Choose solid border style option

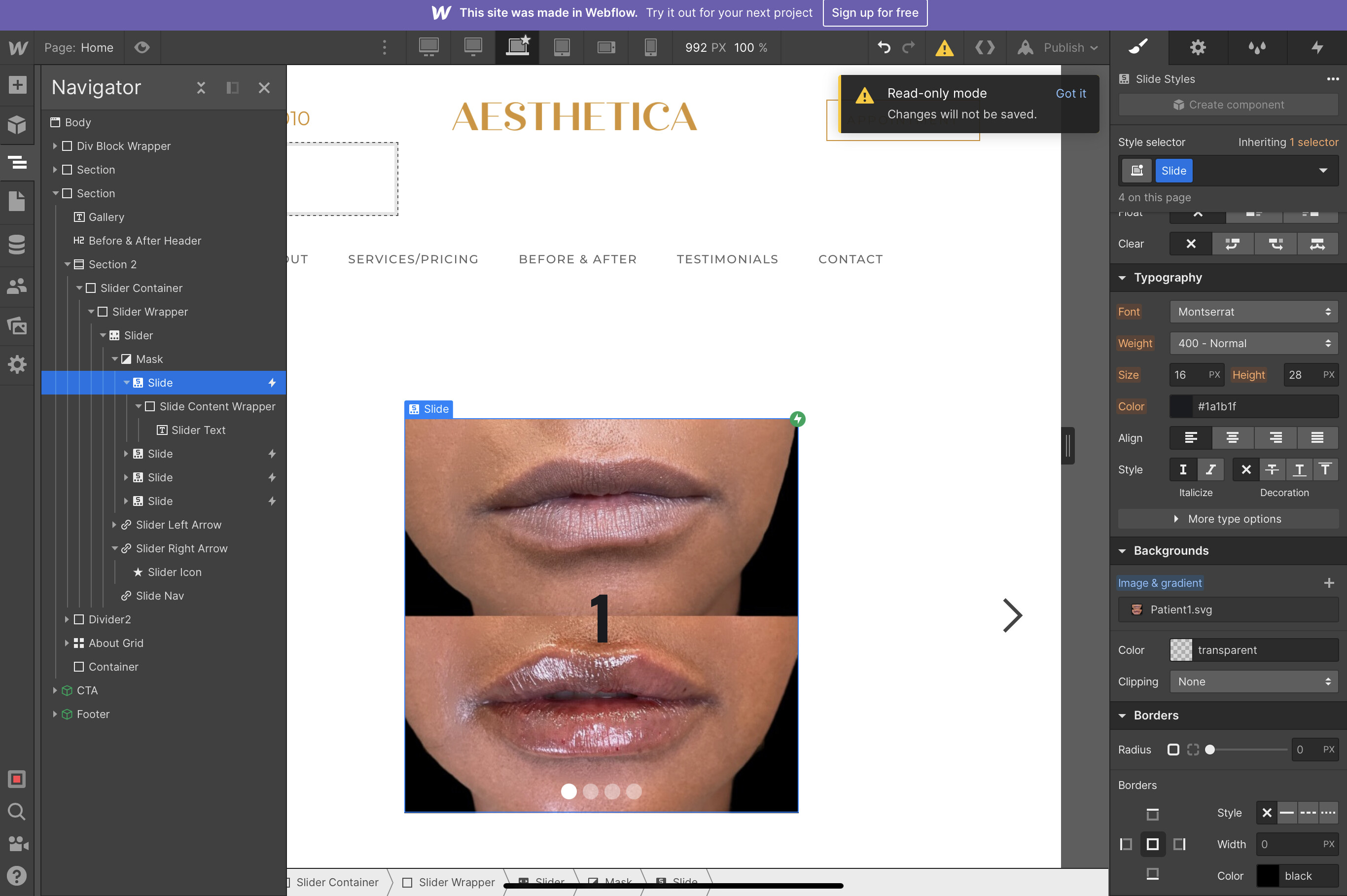click(1286, 813)
